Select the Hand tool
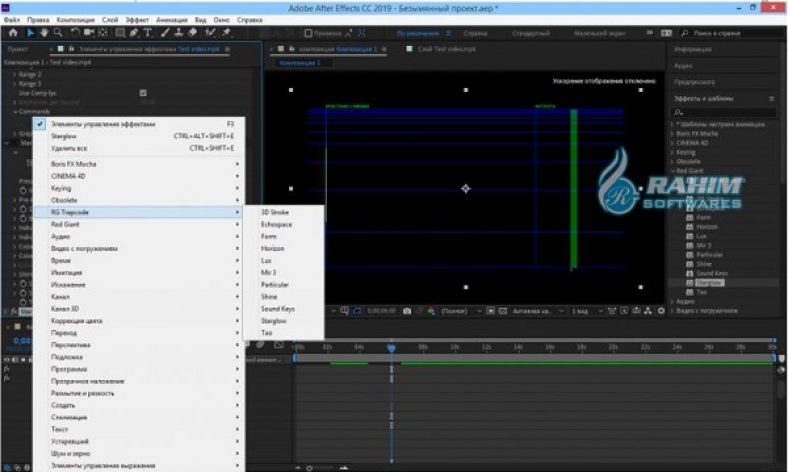Image resolution: width=788 pixels, height=472 pixels. [x=44, y=32]
